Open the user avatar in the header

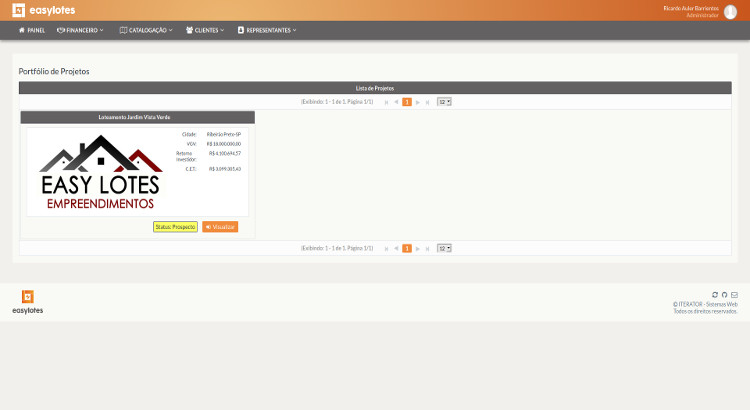(x=730, y=11)
